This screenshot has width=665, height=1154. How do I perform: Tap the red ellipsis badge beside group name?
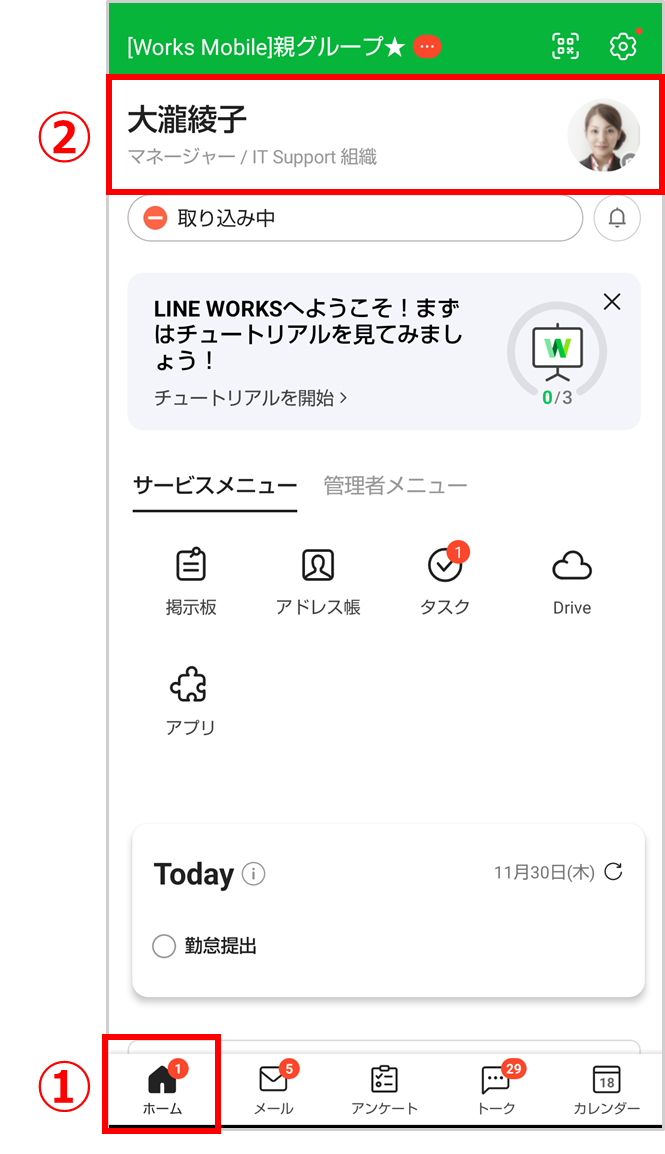coord(427,46)
